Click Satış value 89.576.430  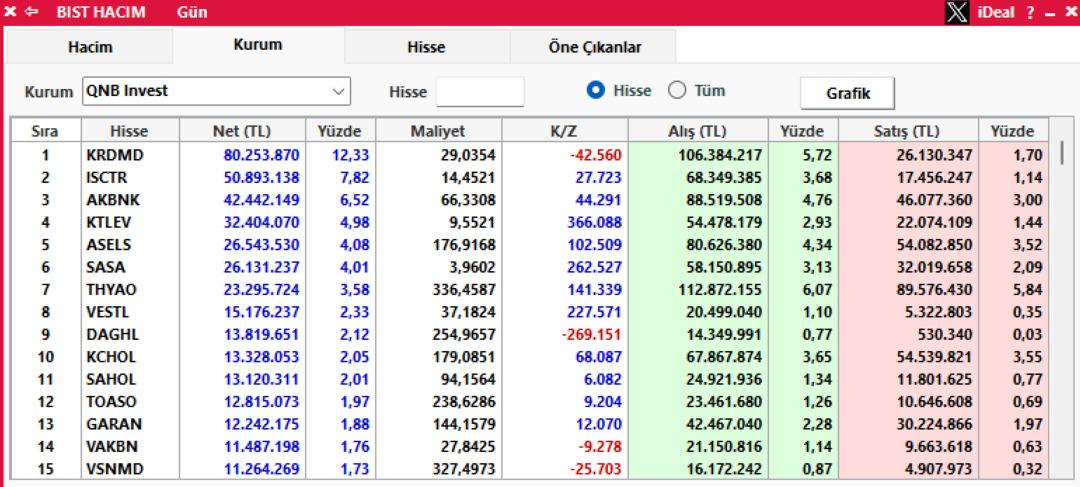point(935,290)
